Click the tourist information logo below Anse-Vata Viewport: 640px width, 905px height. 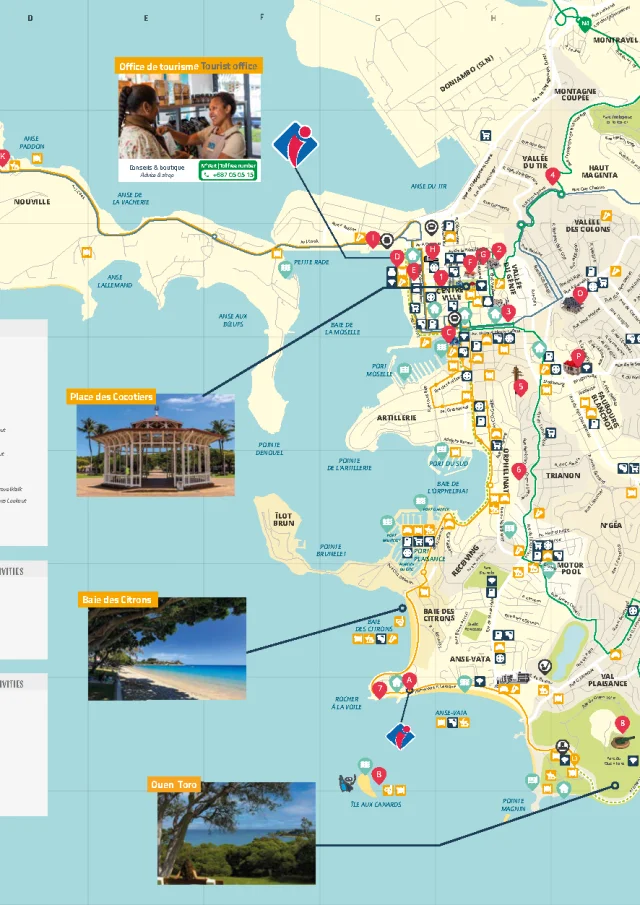400,736
